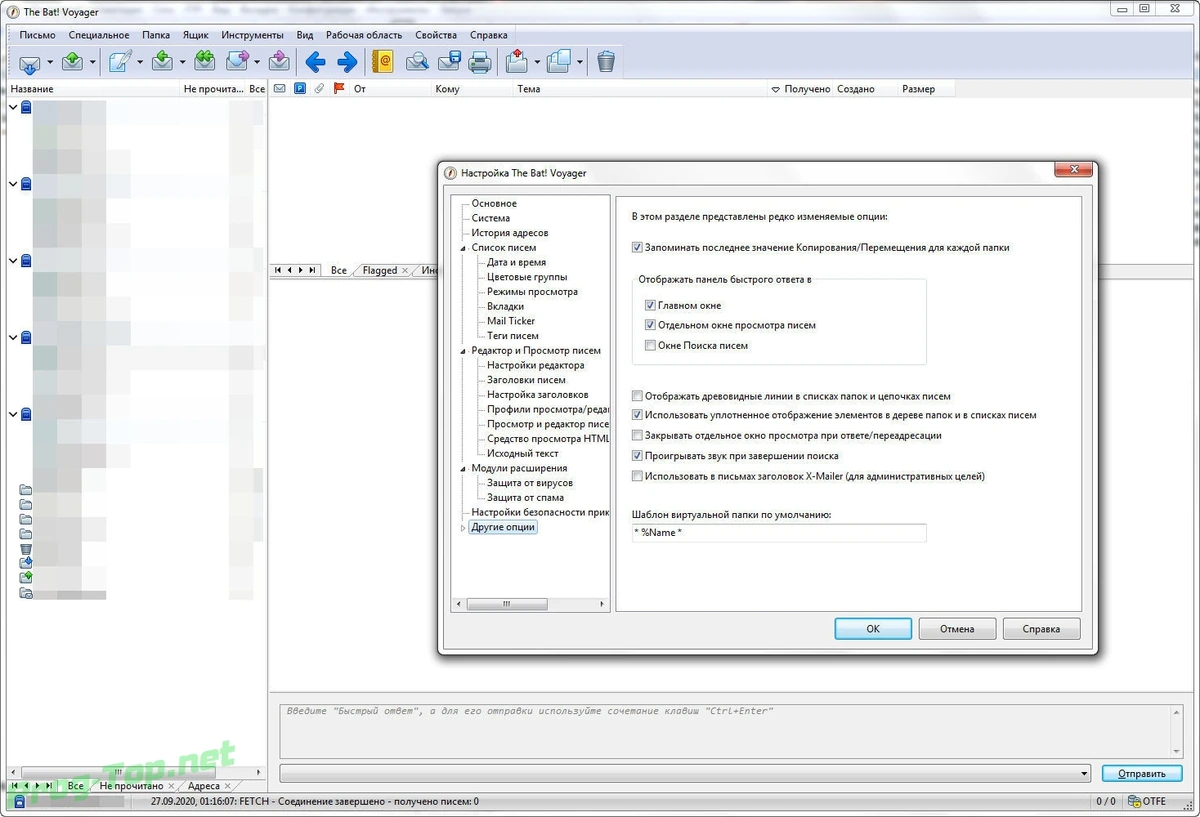The image size is (1200, 817).
Task: Select 'Защита от спама' in settings tree
Action: point(525,497)
